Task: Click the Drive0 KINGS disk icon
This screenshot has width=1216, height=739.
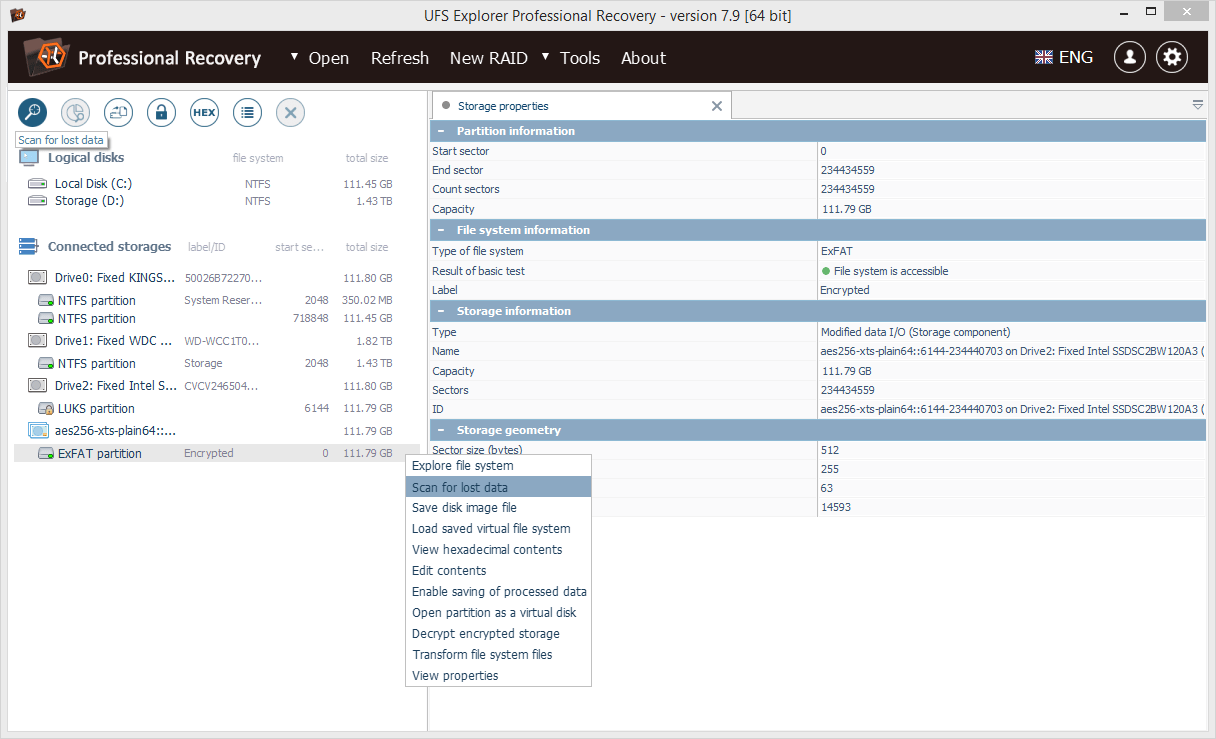Action: [x=37, y=277]
